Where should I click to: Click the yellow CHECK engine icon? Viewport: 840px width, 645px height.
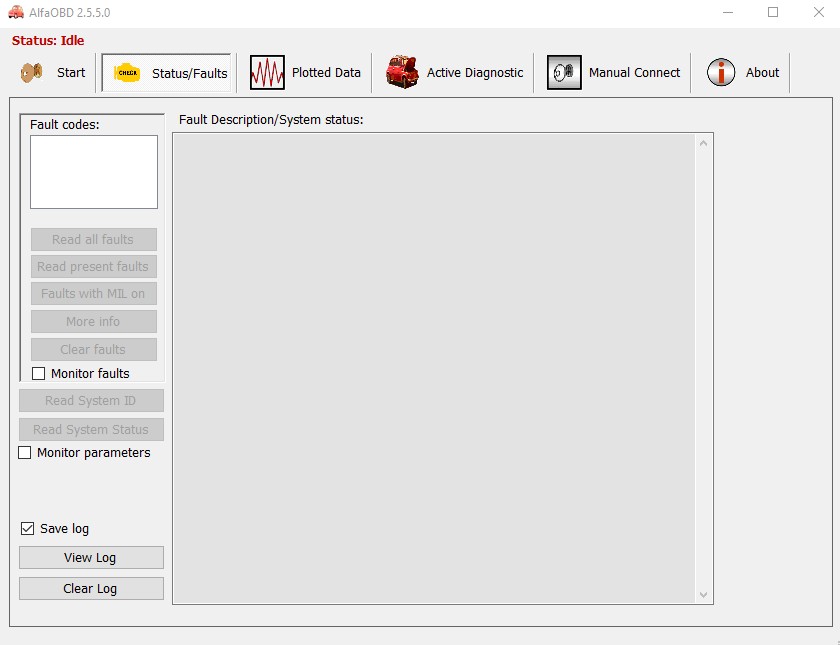pyautogui.click(x=127, y=73)
